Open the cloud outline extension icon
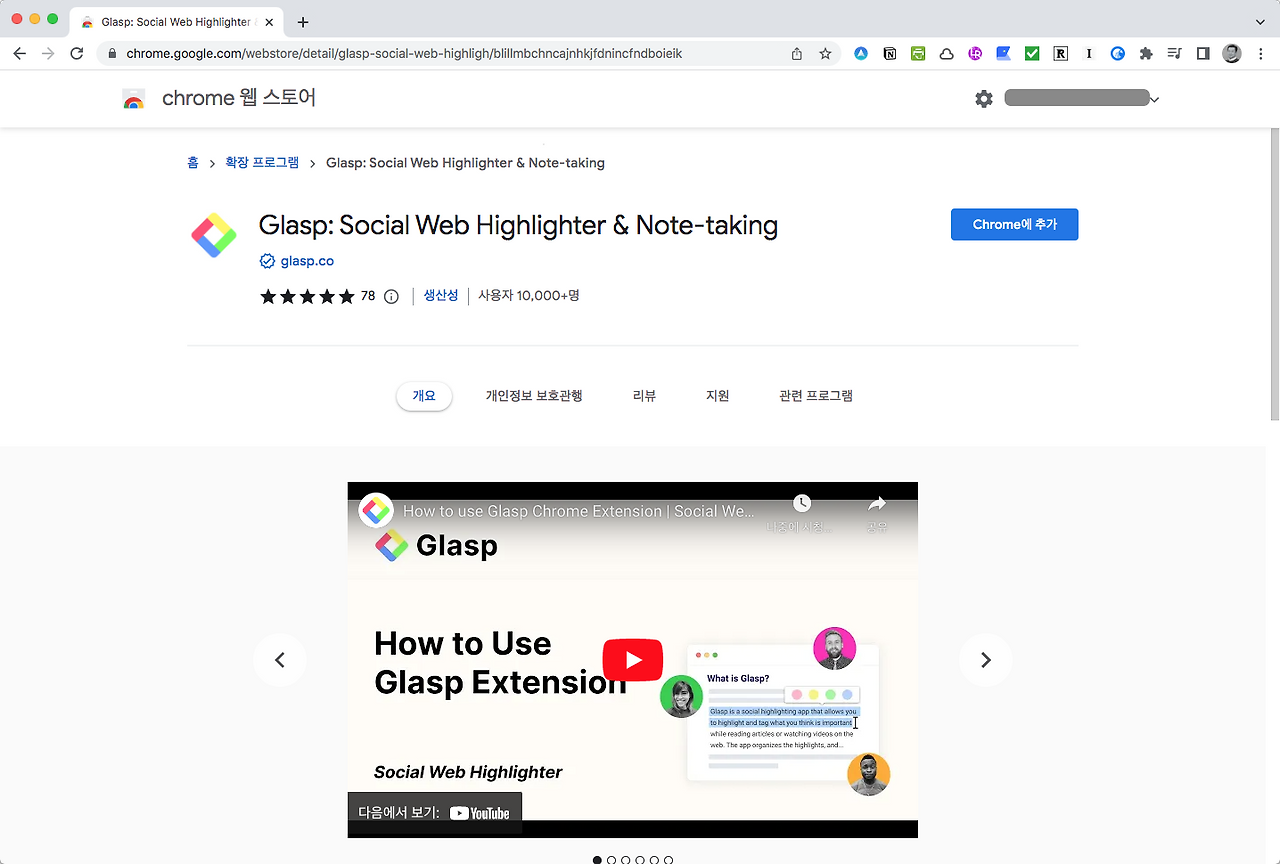This screenshot has width=1280, height=864. [x=946, y=54]
